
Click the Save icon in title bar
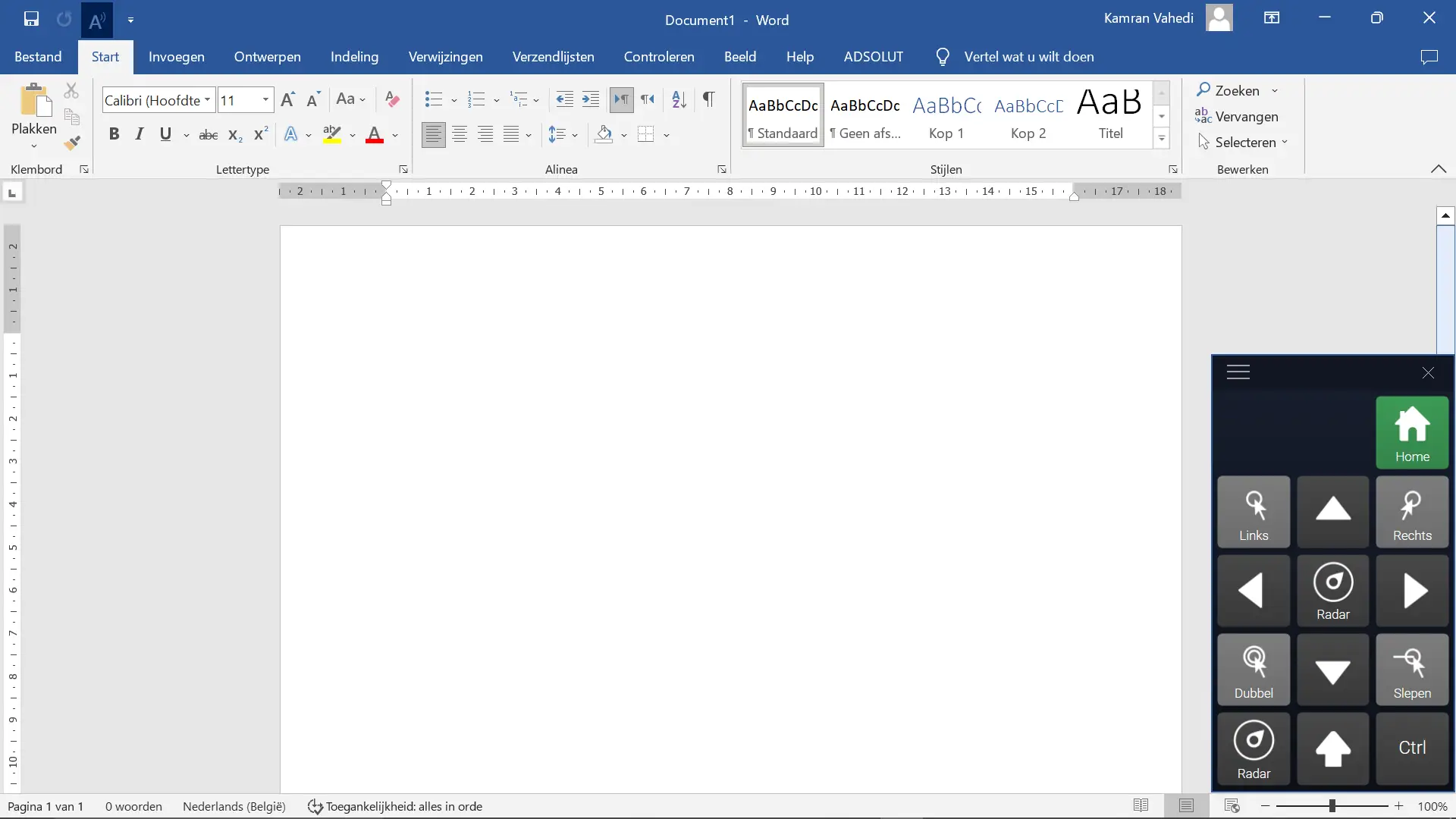coord(31,19)
